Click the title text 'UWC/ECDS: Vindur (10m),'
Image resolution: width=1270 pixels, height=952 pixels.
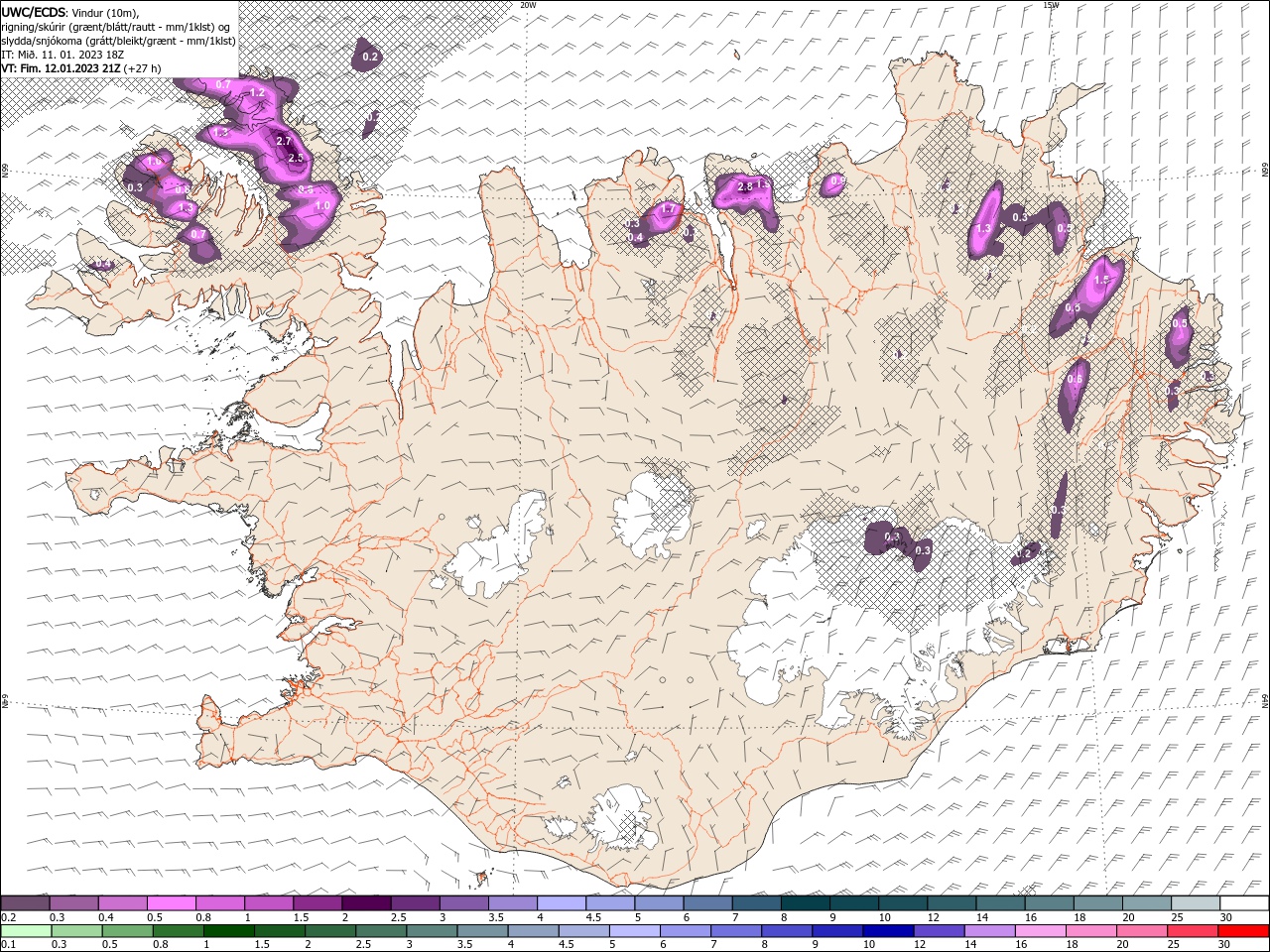pos(70,12)
